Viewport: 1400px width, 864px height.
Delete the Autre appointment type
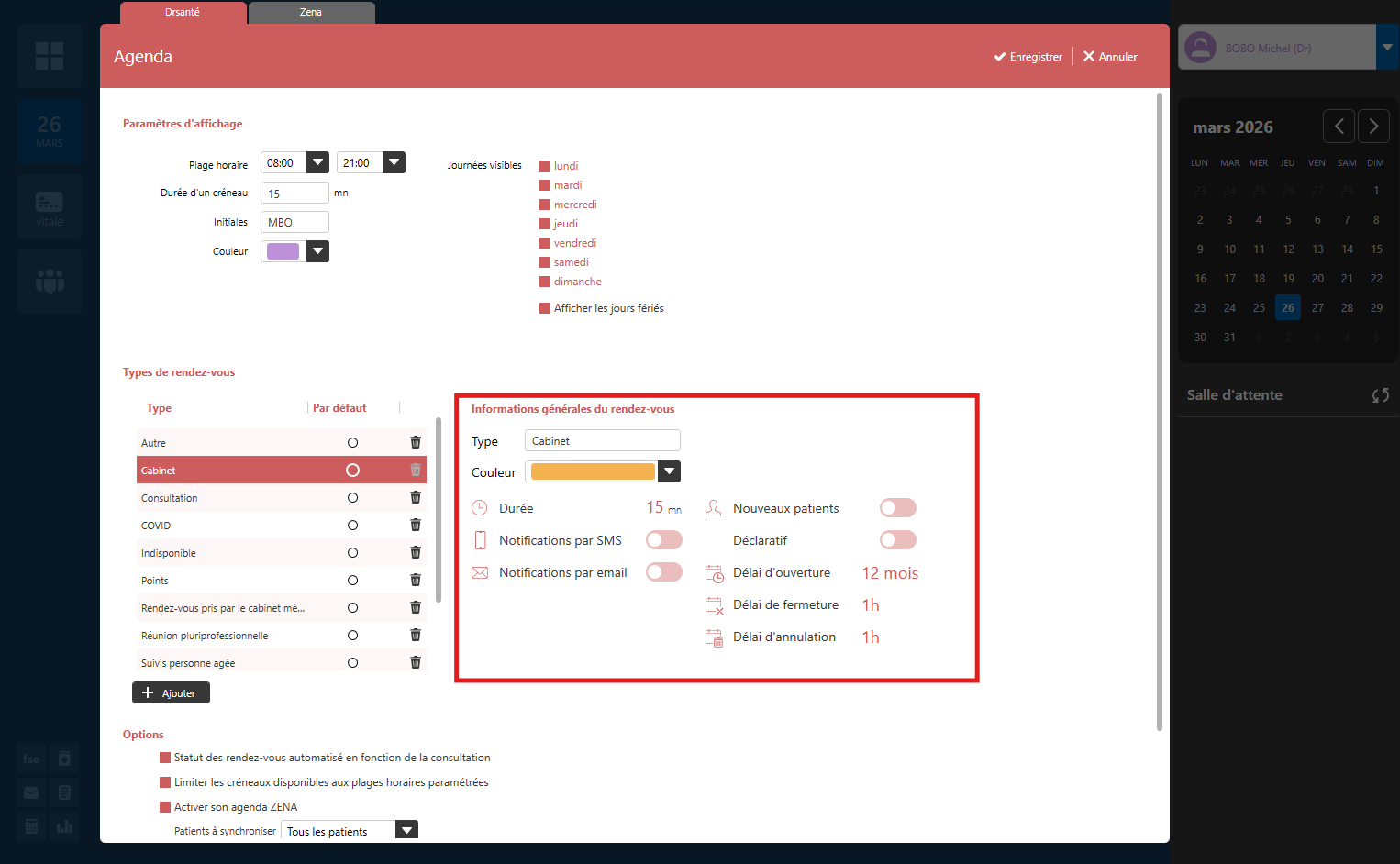click(416, 442)
